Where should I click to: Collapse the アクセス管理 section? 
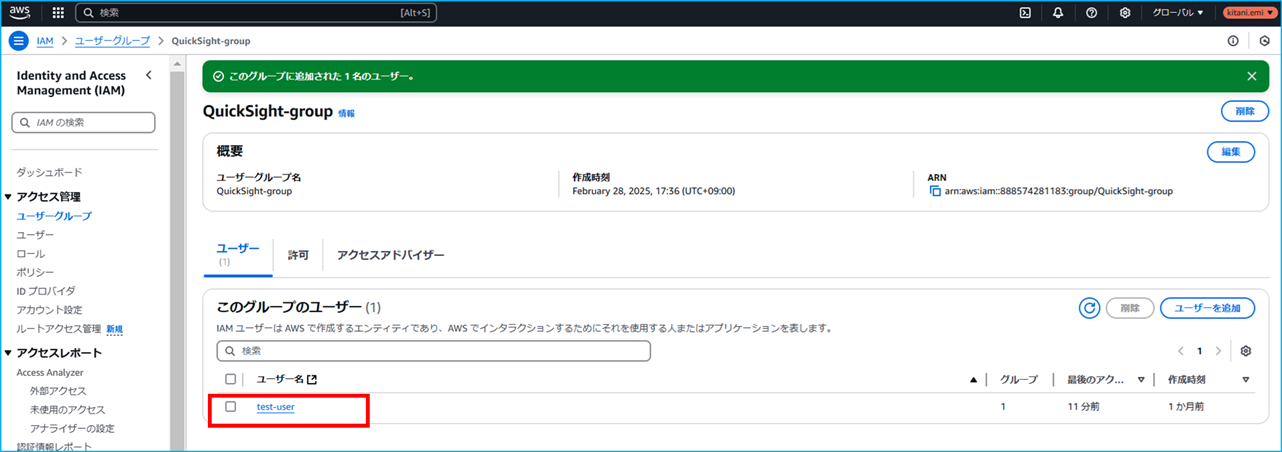coord(8,197)
